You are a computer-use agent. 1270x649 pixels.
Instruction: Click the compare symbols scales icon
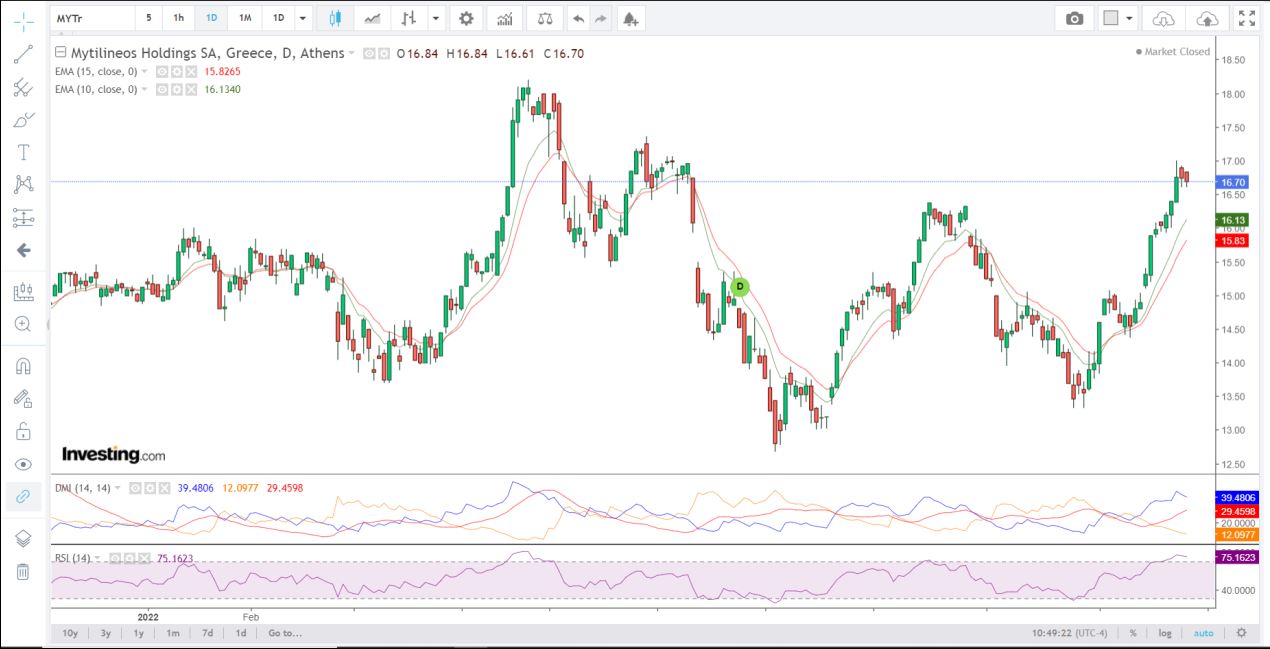pos(543,18)
